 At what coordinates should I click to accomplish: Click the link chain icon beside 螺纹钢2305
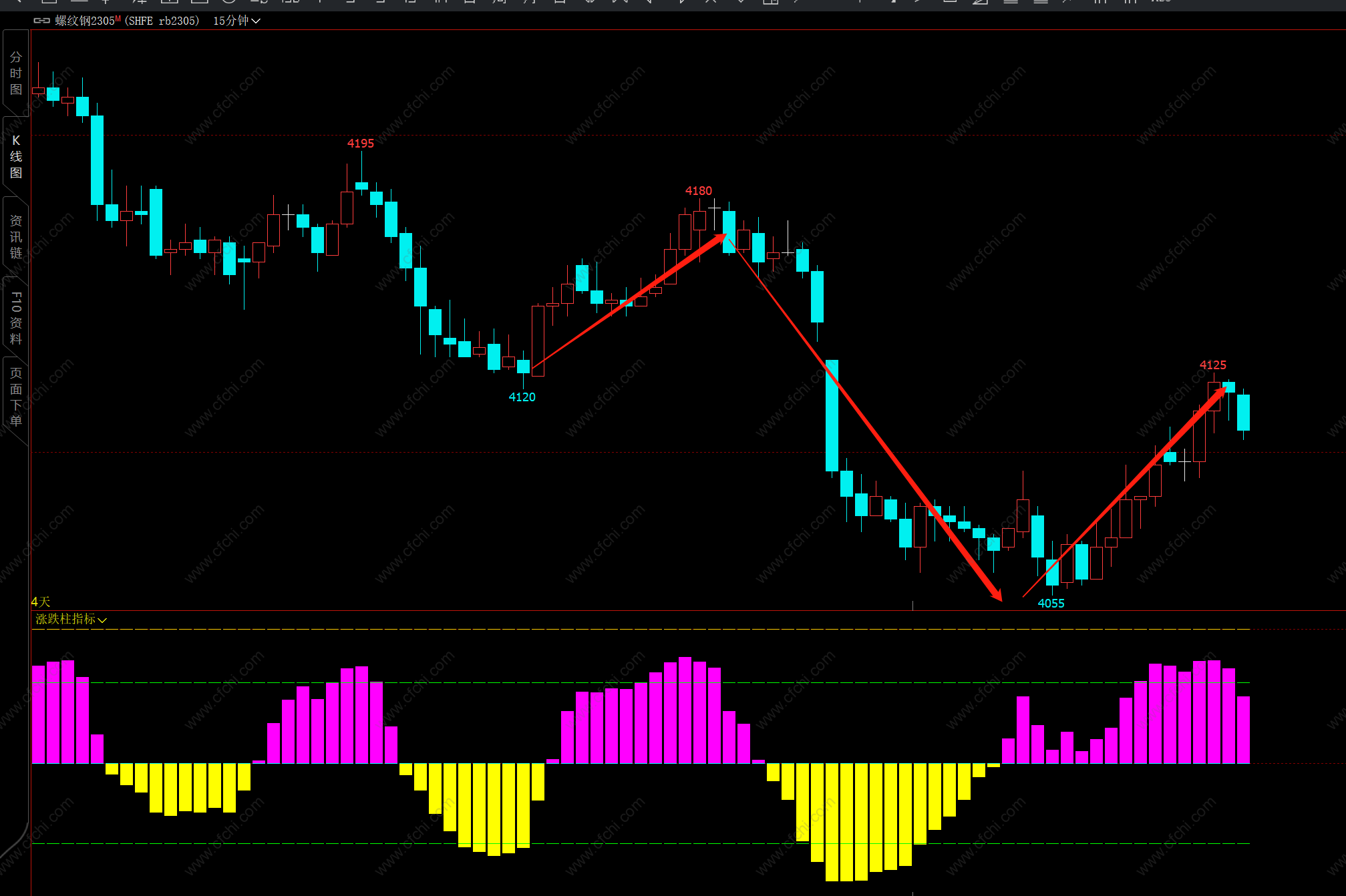pos(41,21)
